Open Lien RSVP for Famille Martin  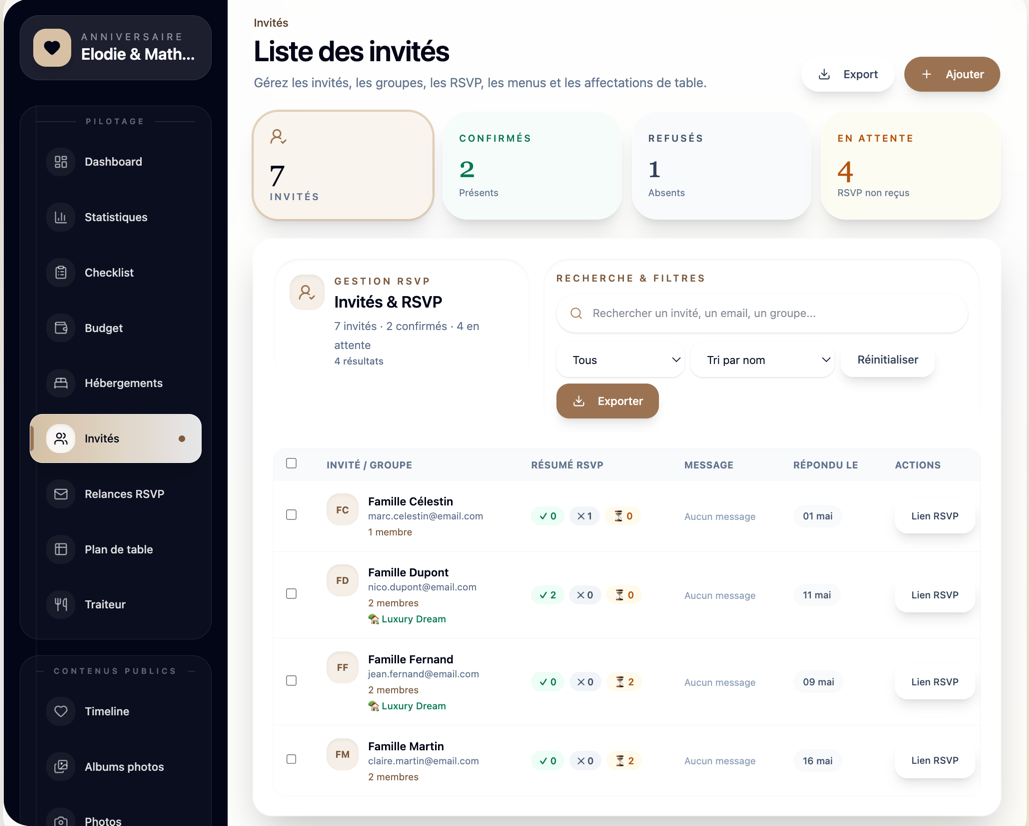934,760
